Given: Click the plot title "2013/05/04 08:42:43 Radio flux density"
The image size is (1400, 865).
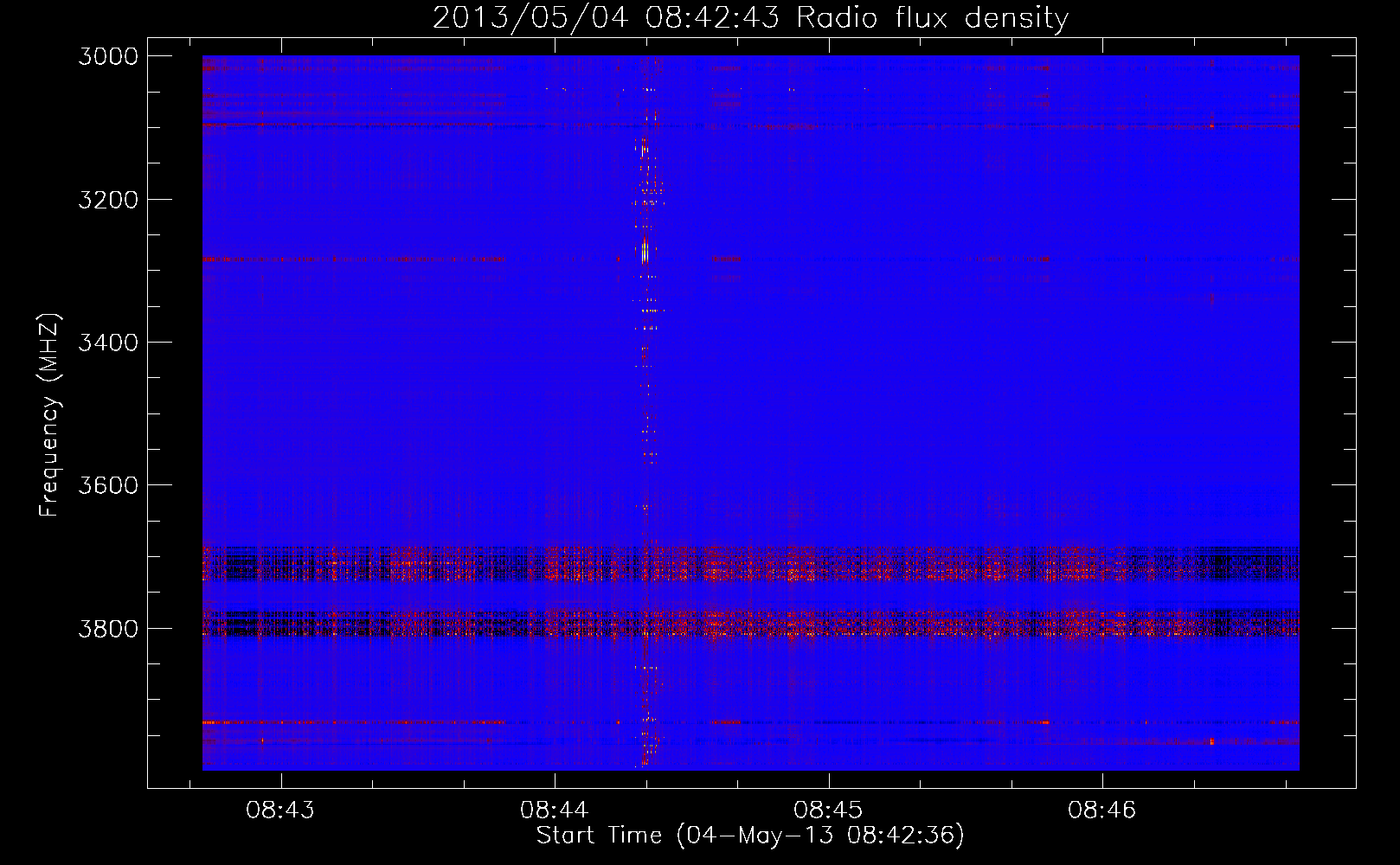Looking at the screenshot, I should pos(750,17).
